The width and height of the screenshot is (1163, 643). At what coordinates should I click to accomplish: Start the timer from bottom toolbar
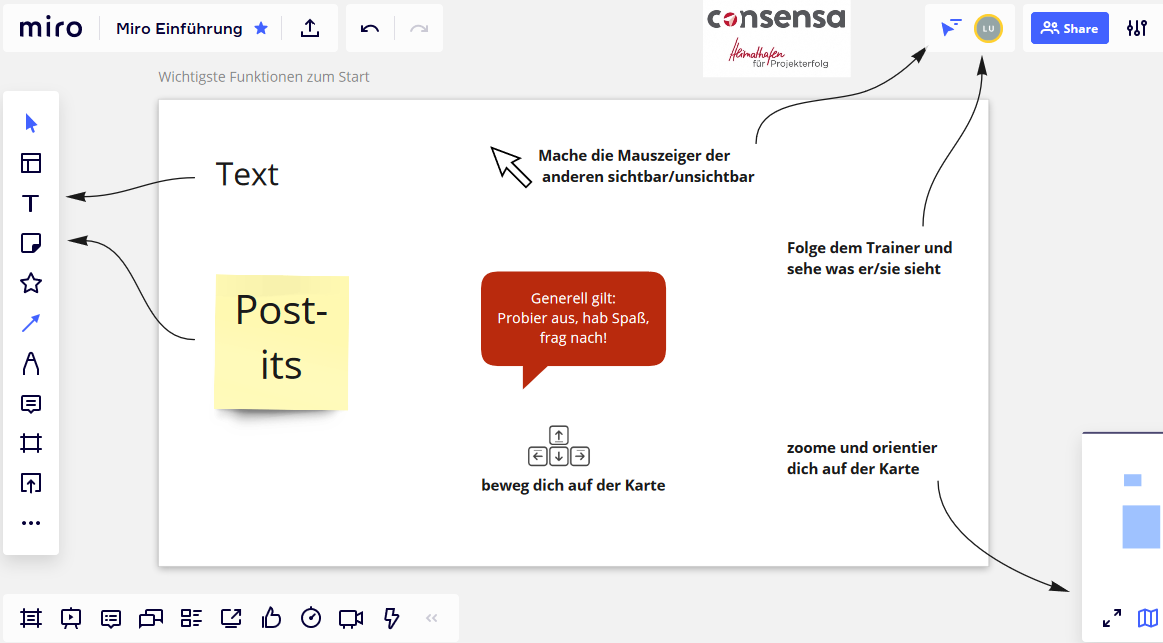(311, 618)
